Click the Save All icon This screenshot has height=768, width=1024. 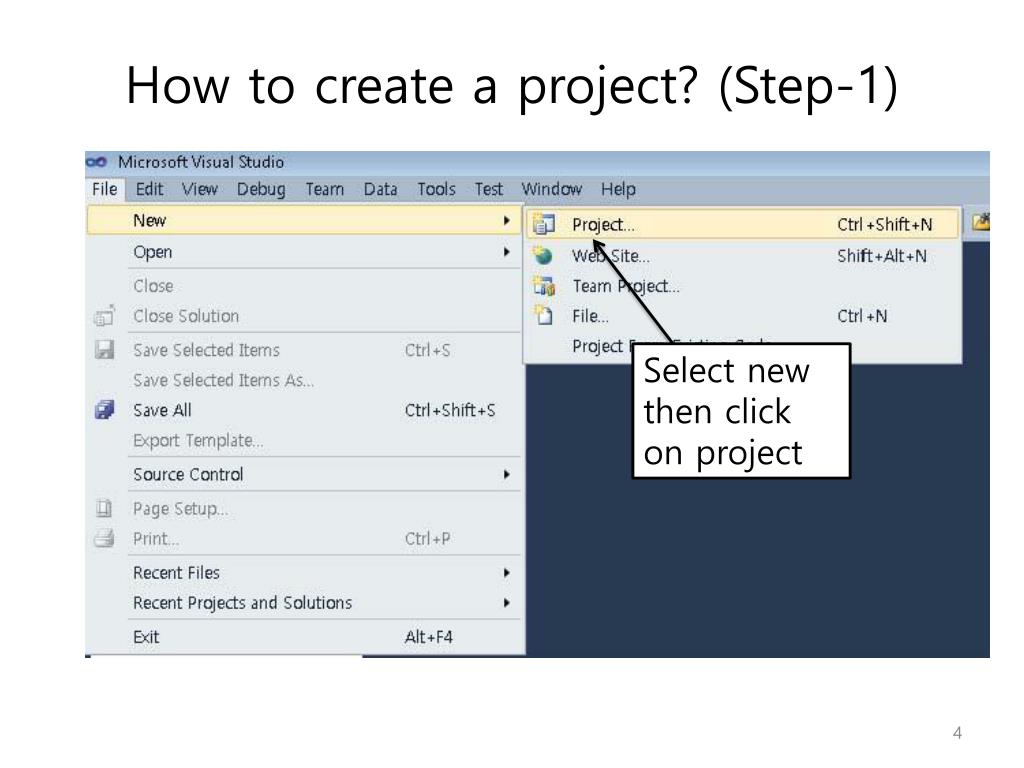point(105,411)
